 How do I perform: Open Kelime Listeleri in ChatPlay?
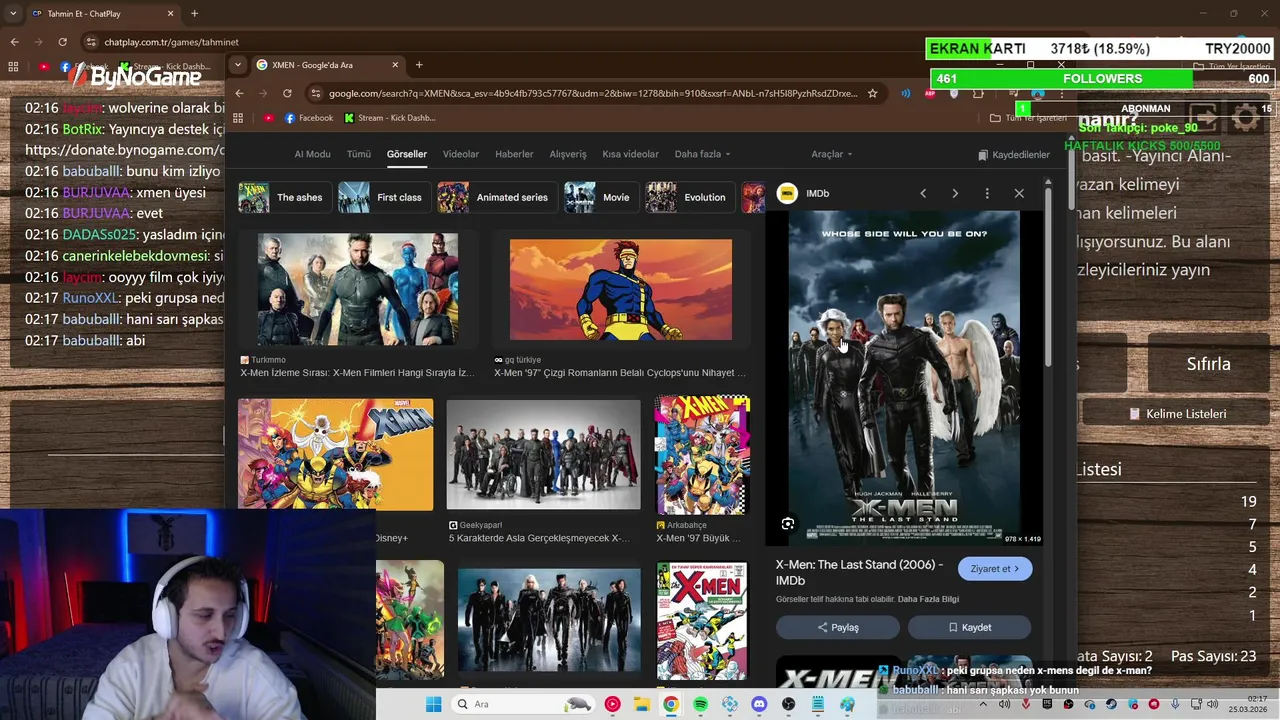pyautogui.click(x=1177, y=414)
